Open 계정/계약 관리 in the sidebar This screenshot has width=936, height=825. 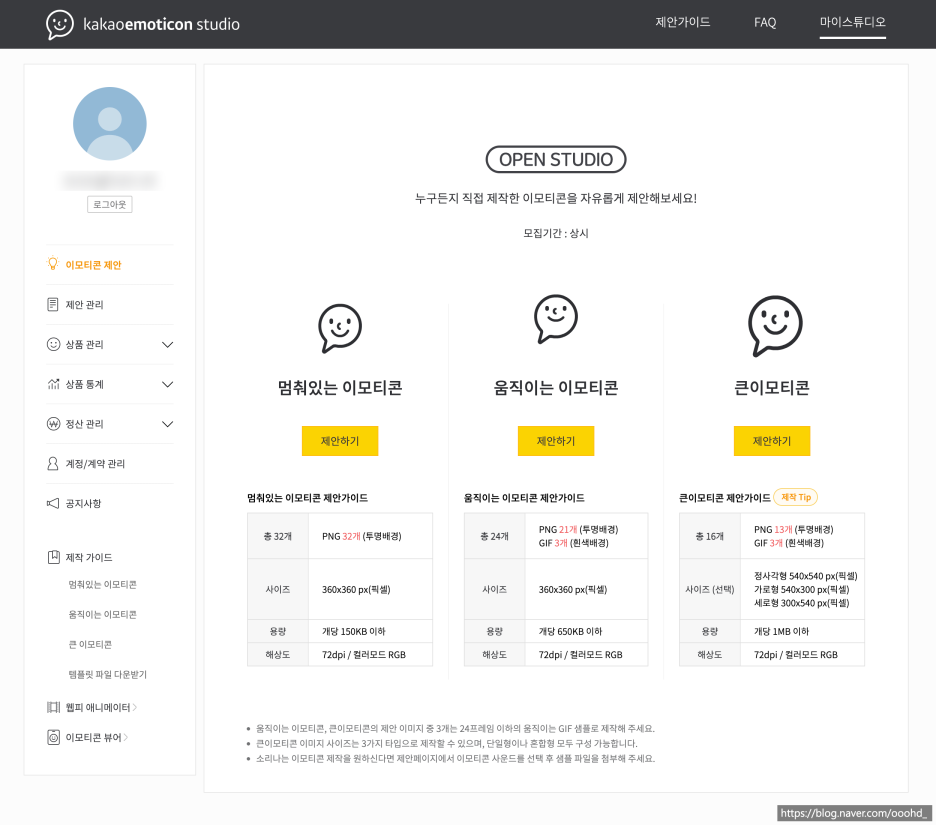click(x=95, y=464)
